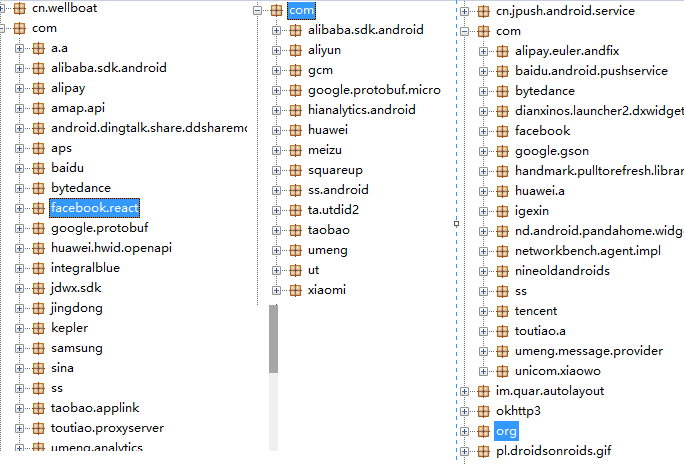Click the package icon next to unicom.xiaowo

(503, 371)
